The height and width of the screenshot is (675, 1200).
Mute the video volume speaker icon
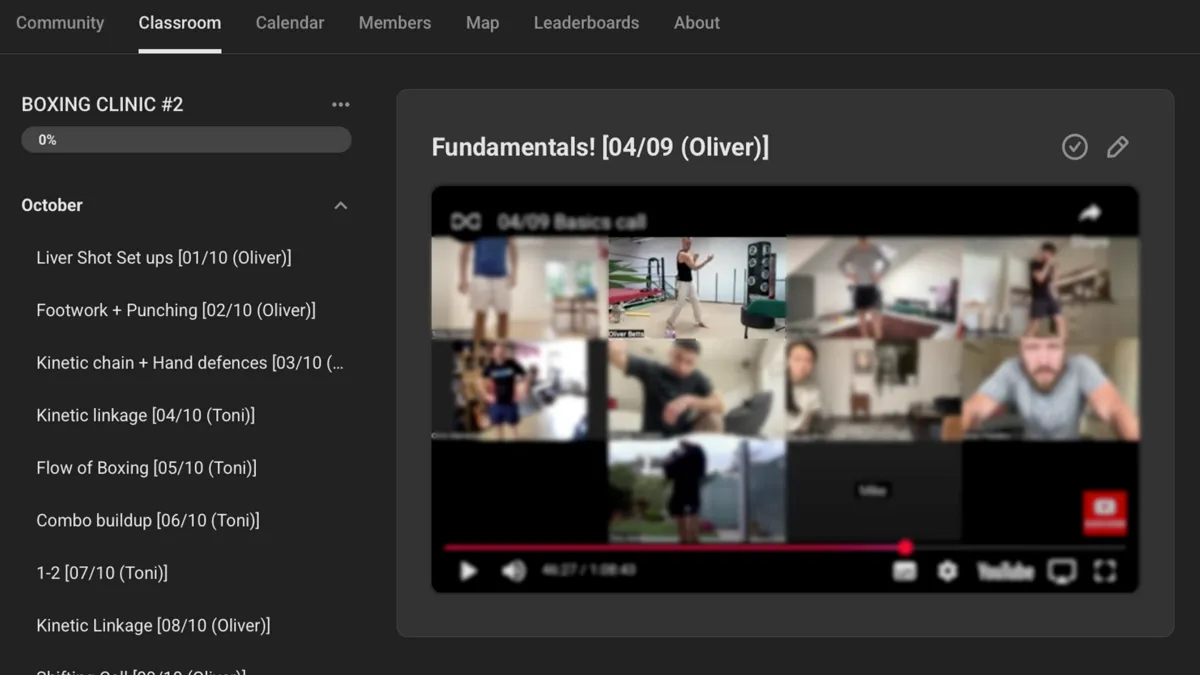coord(513,571)
